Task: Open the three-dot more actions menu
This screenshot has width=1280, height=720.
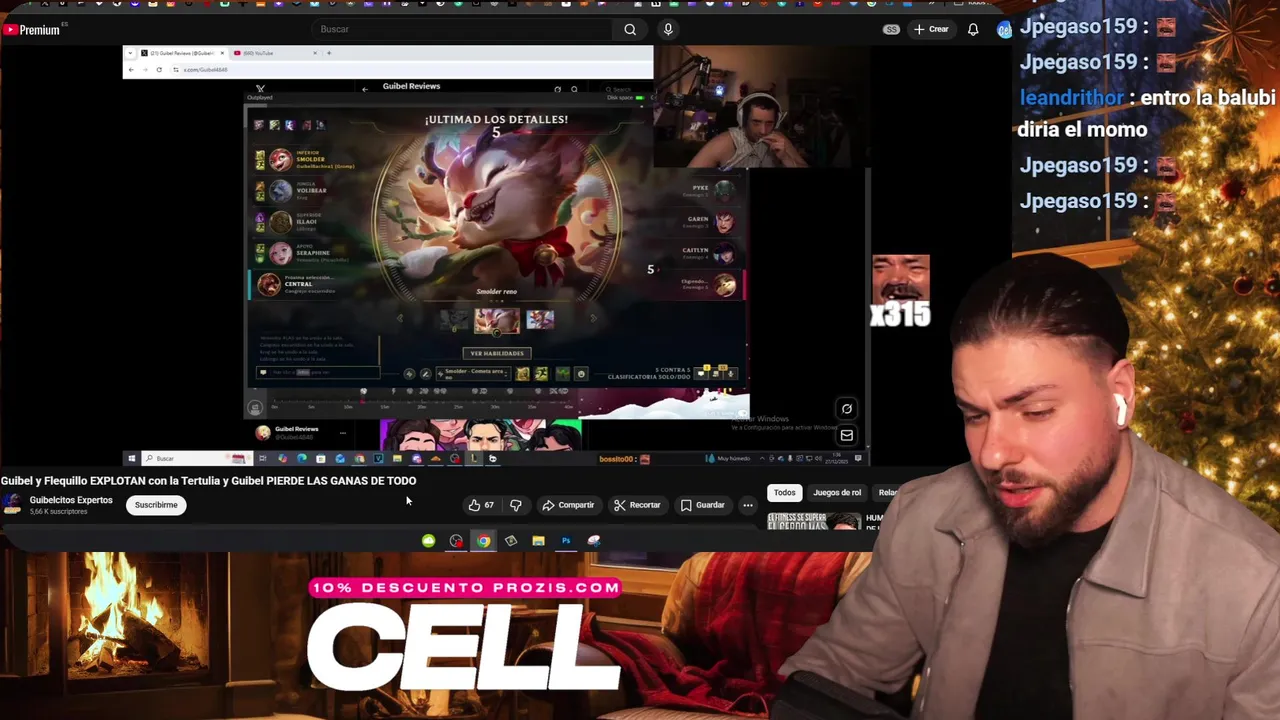Action: tap(747, 505)
